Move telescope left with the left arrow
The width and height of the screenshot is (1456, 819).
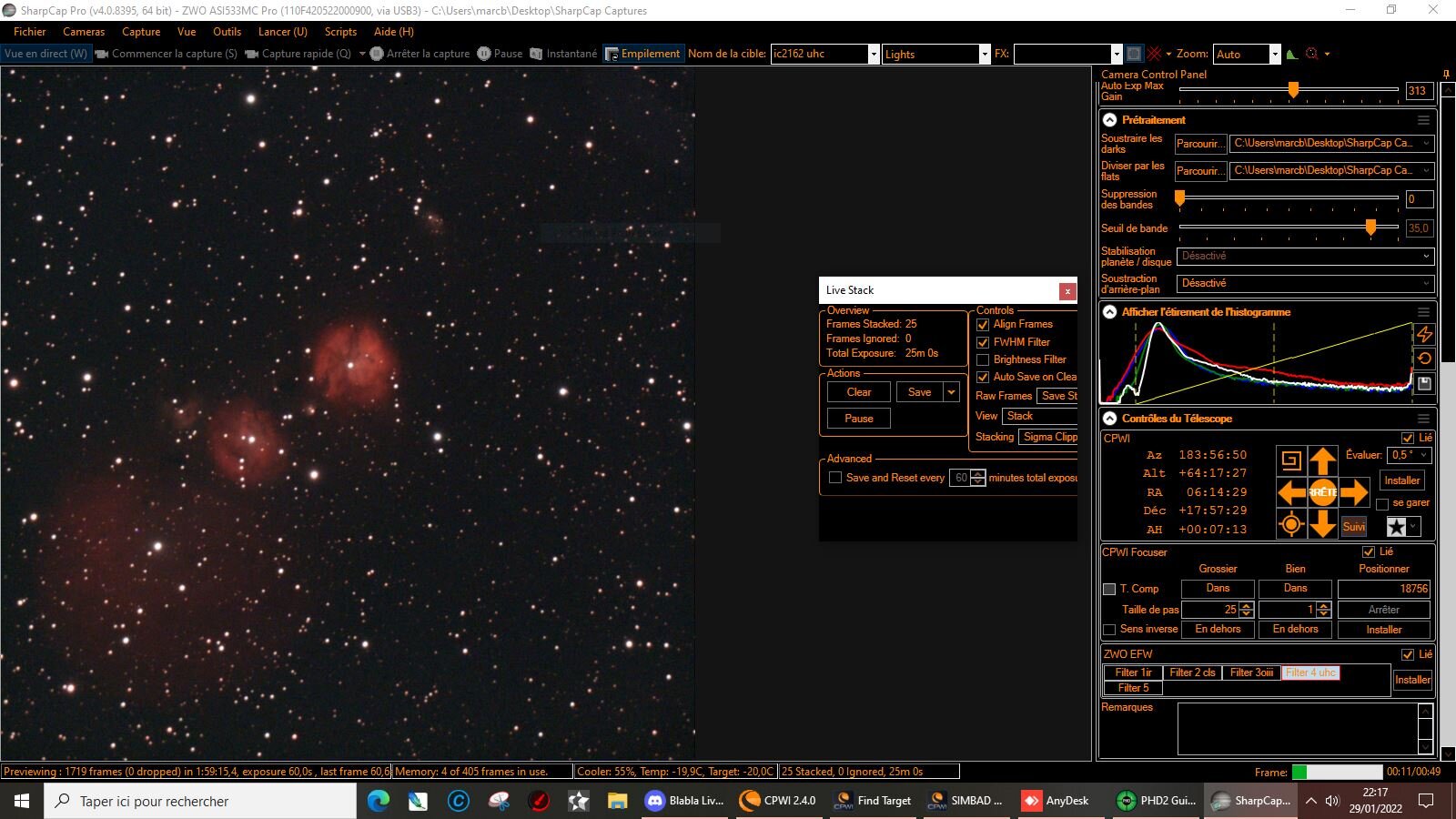click(1291, 492)
